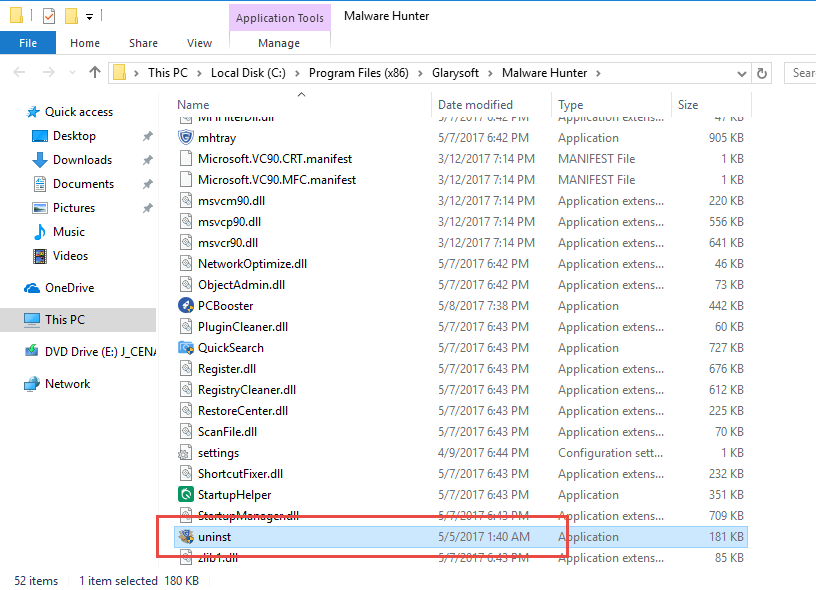Screen dimensions: 816x590
Task: Select the RestoreCenter.dll file name
Action: 243,411
